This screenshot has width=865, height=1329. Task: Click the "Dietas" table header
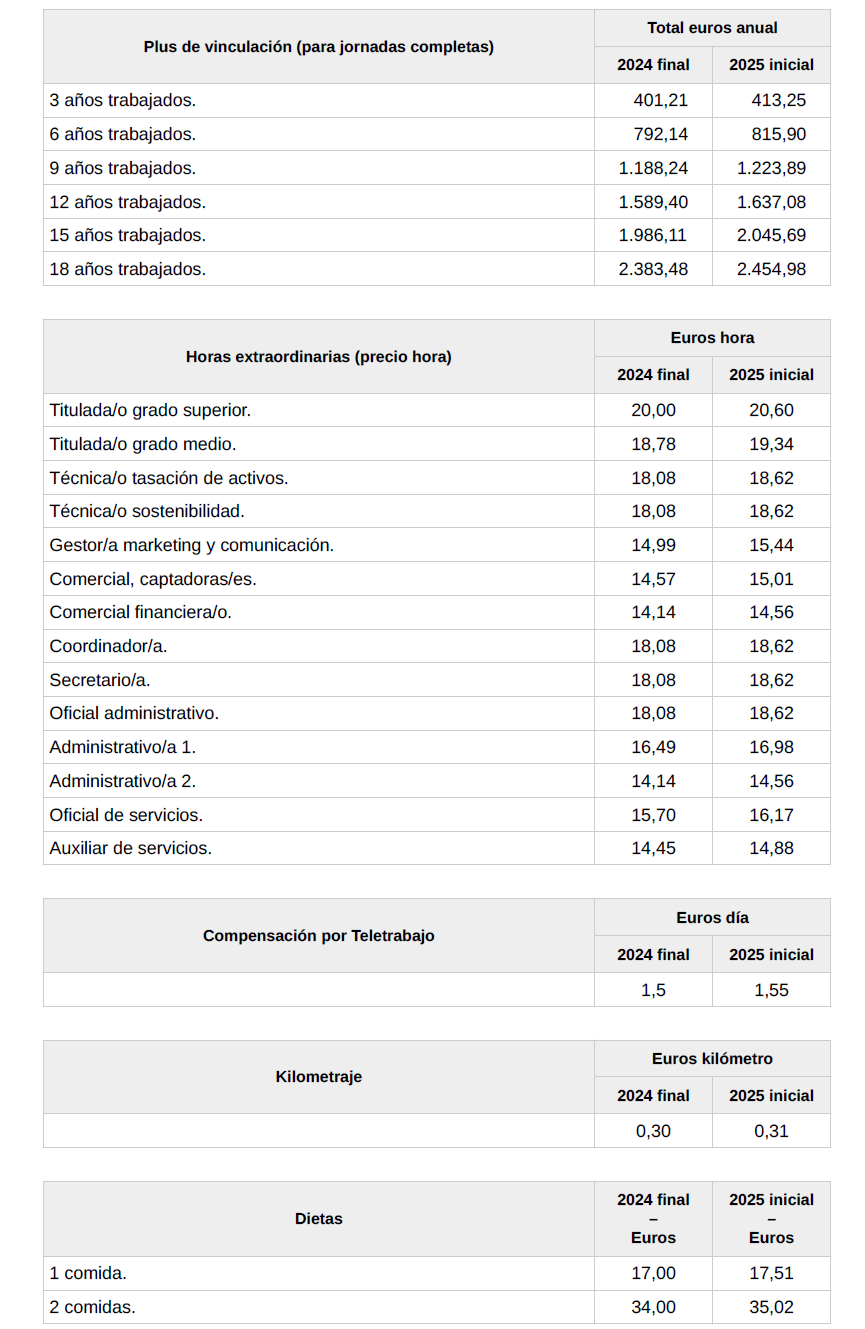(x=318, y=1219)
